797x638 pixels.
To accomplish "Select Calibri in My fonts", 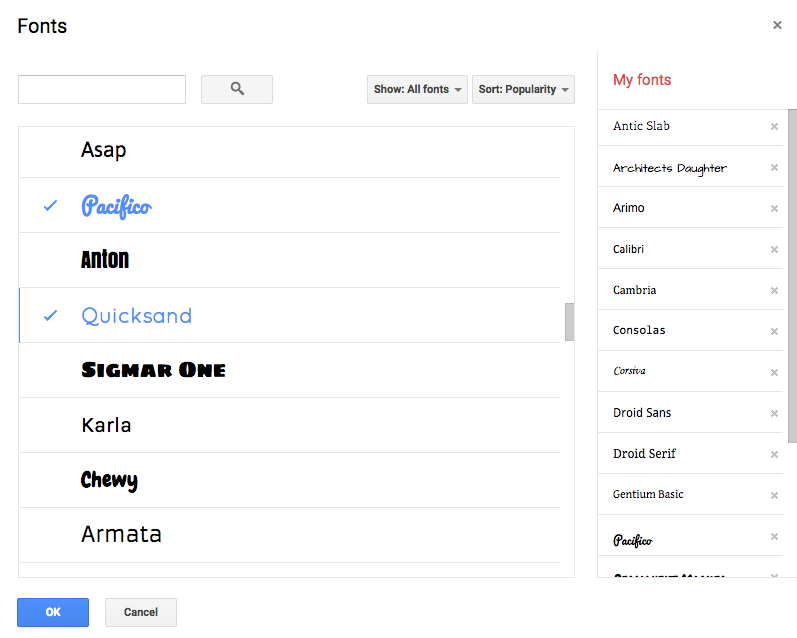I will click(x=628, y=249).
